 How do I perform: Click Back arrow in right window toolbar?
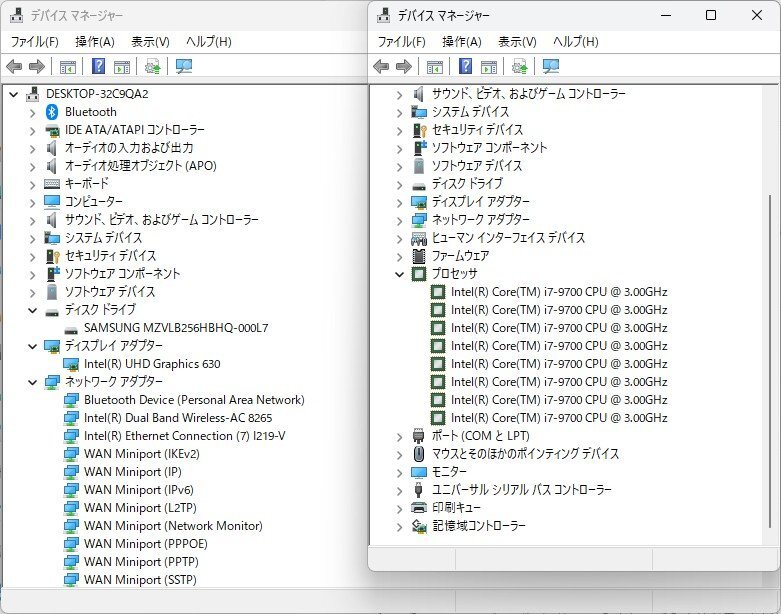pyautogui.click(x=381, y=66)
